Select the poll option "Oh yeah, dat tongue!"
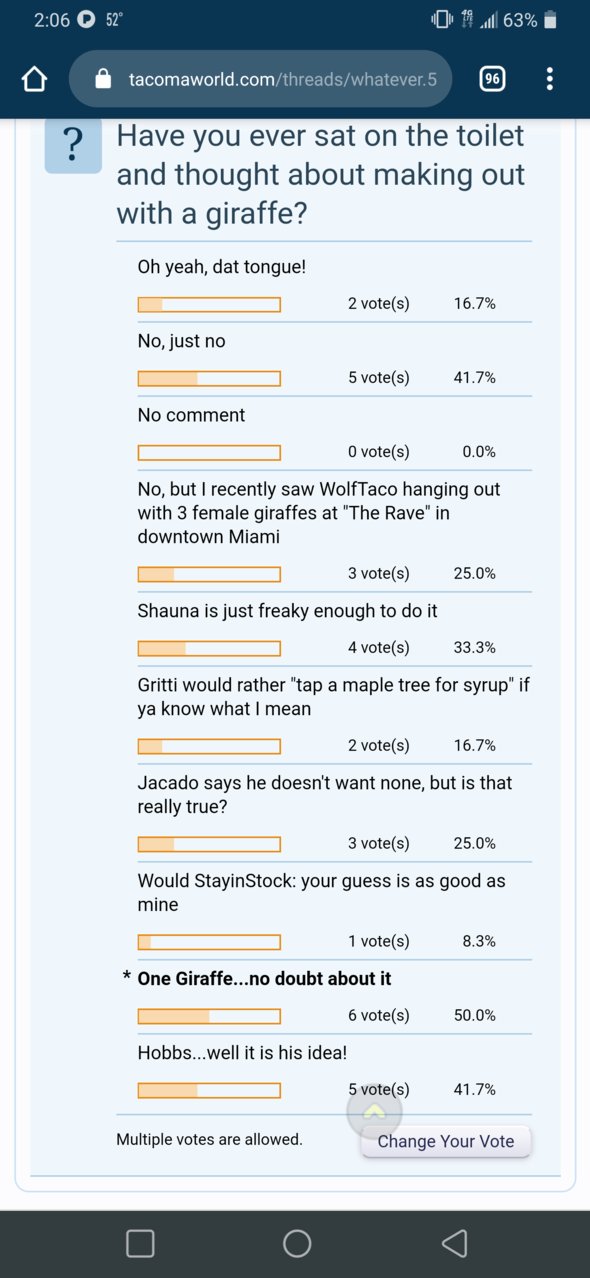The height and width of the screenshot is (1278, 590). (x=222, y=267)
